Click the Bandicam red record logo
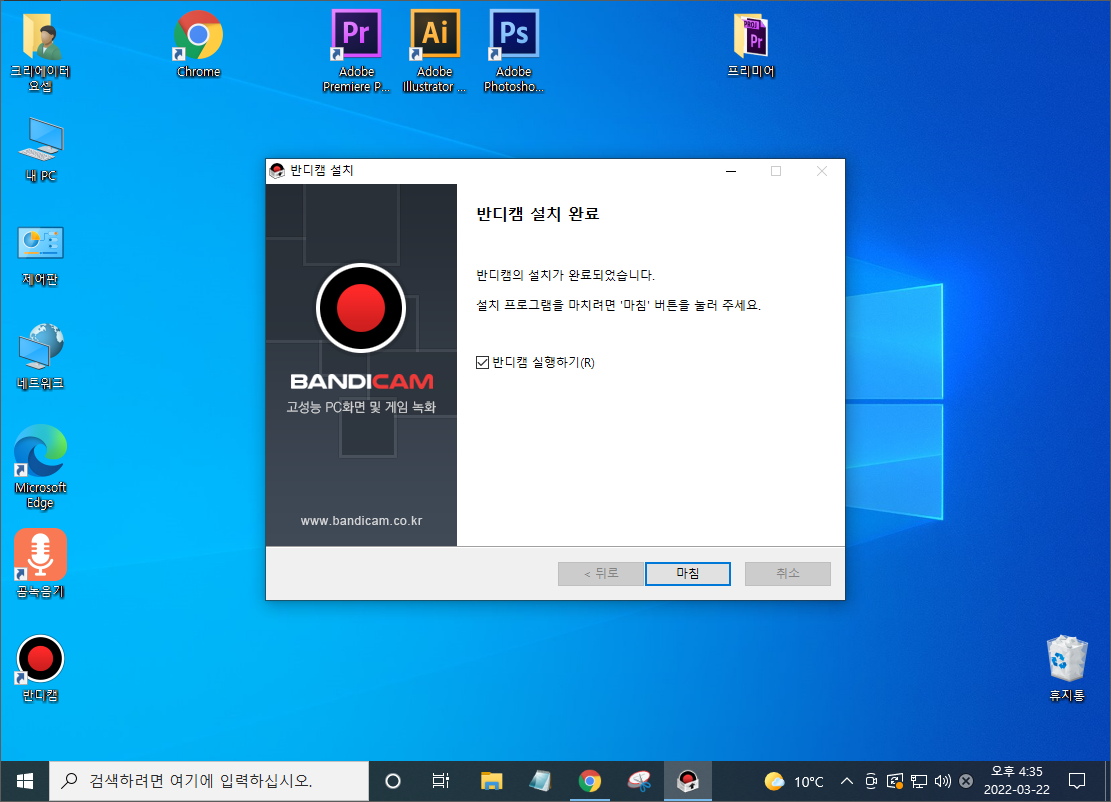The image size is (1111, 802). point(361,308)
